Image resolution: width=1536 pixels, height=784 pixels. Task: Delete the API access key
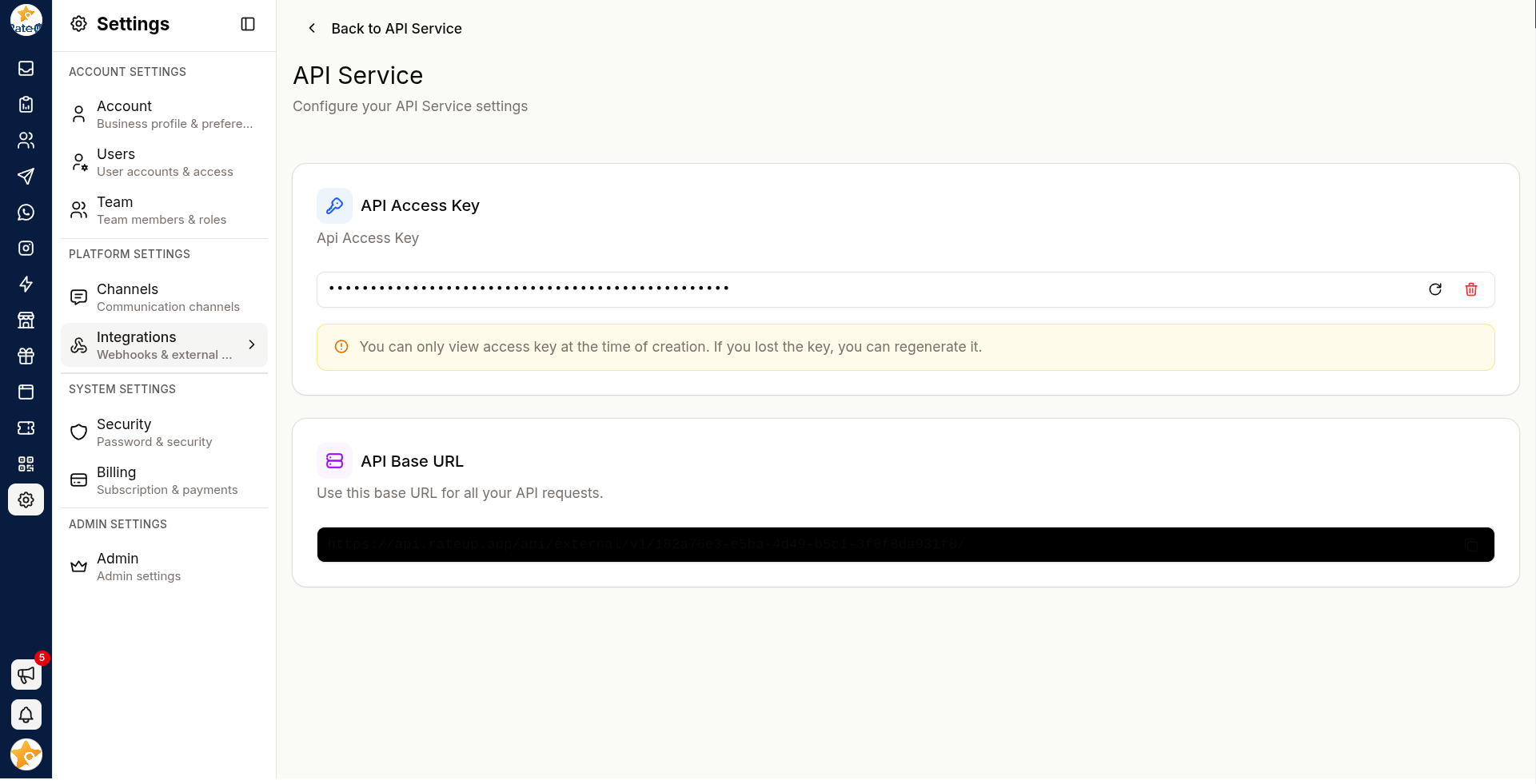[x=1471, y=289]
